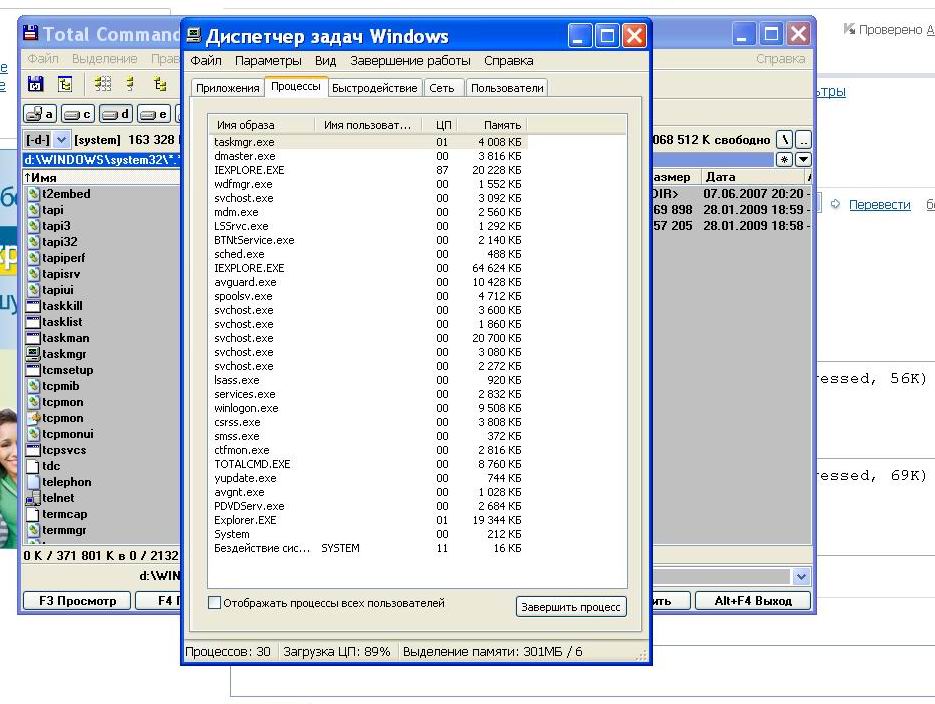
Task: Select IEXPLORE.EXE row using 87 CPU
Action: coord(369,170)
